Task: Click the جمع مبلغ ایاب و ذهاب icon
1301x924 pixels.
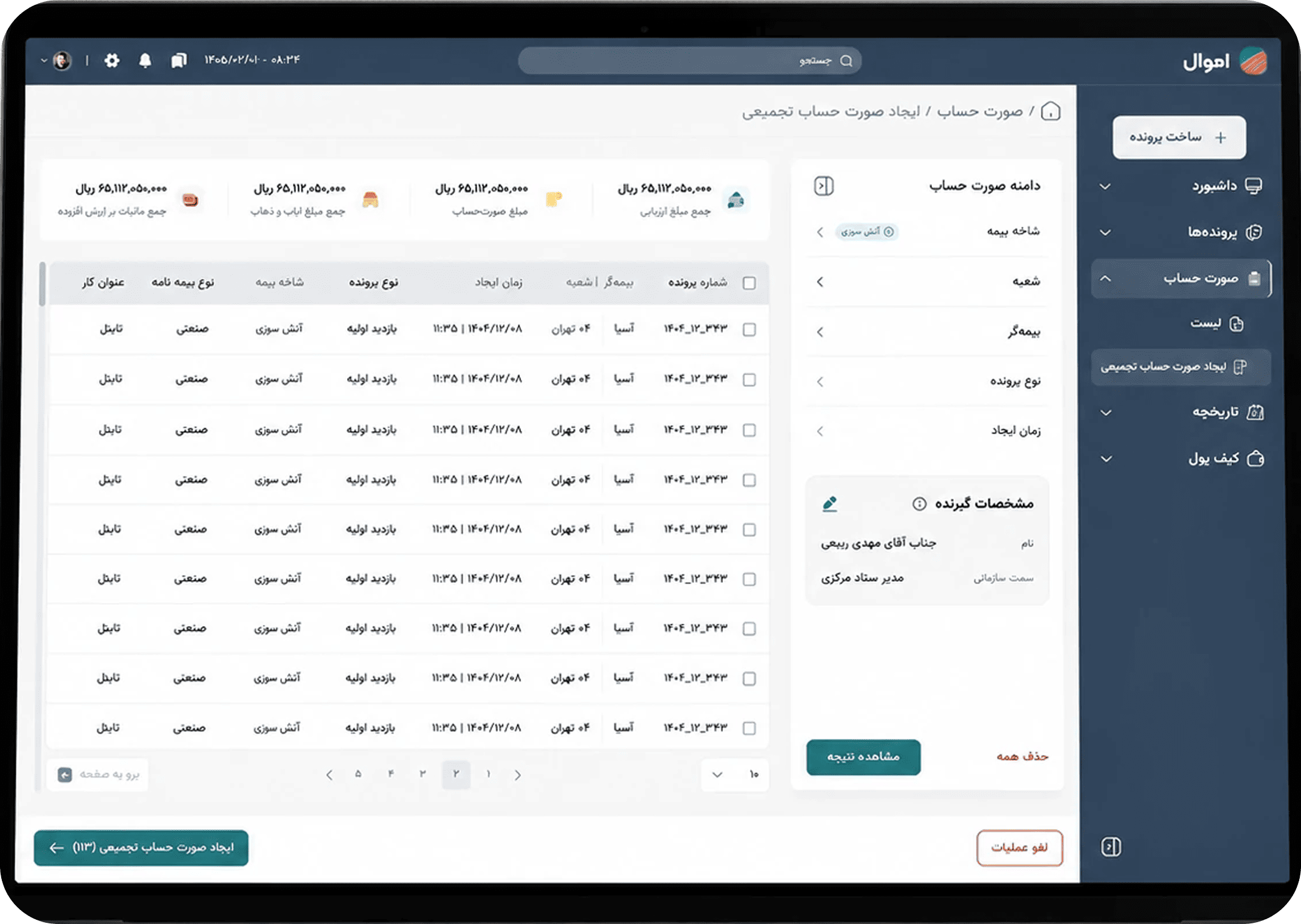Action: pyautogui.click(x=370, y=199)
